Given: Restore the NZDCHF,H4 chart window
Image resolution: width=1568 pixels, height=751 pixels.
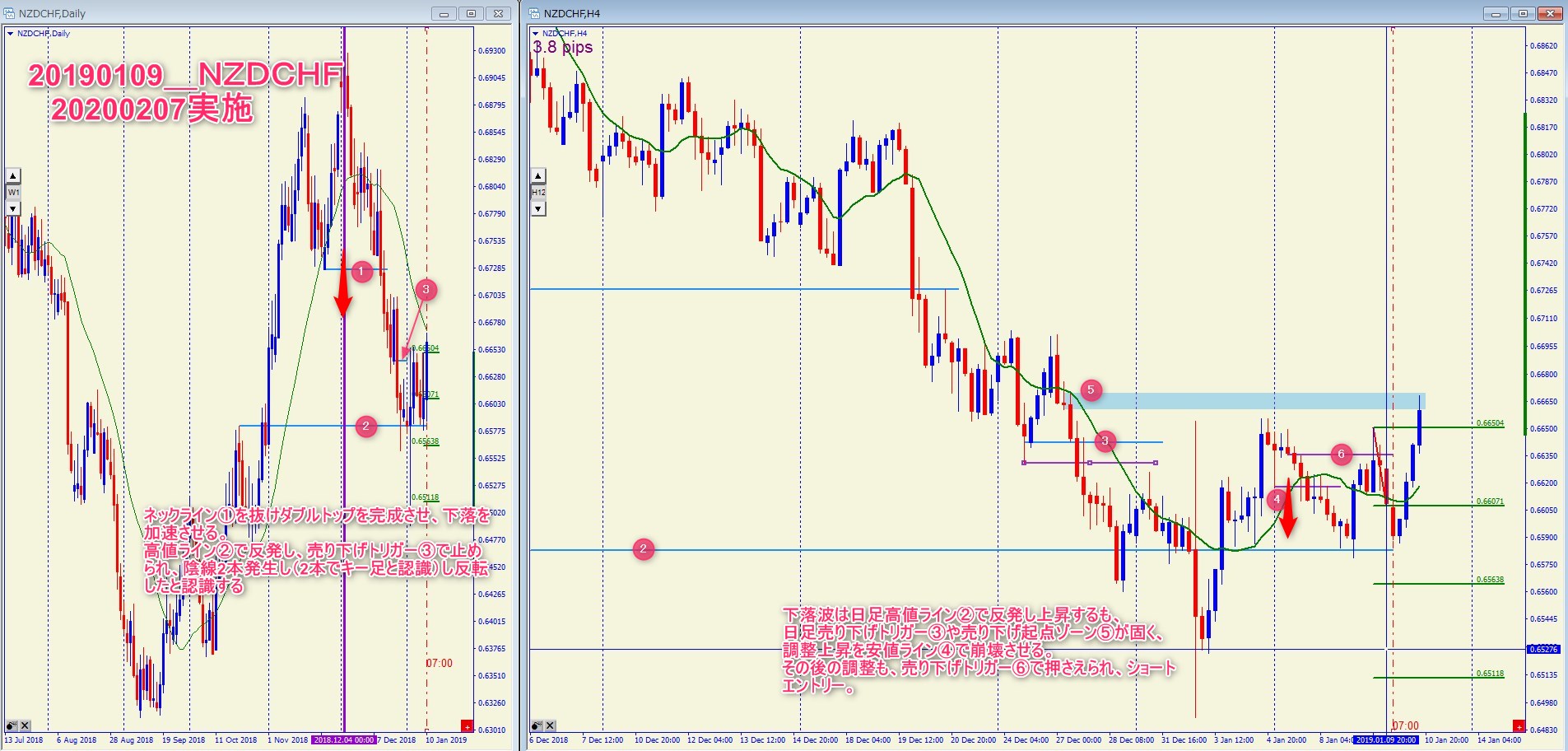Looking at the screenshot, I should (x=1523, y=13).
